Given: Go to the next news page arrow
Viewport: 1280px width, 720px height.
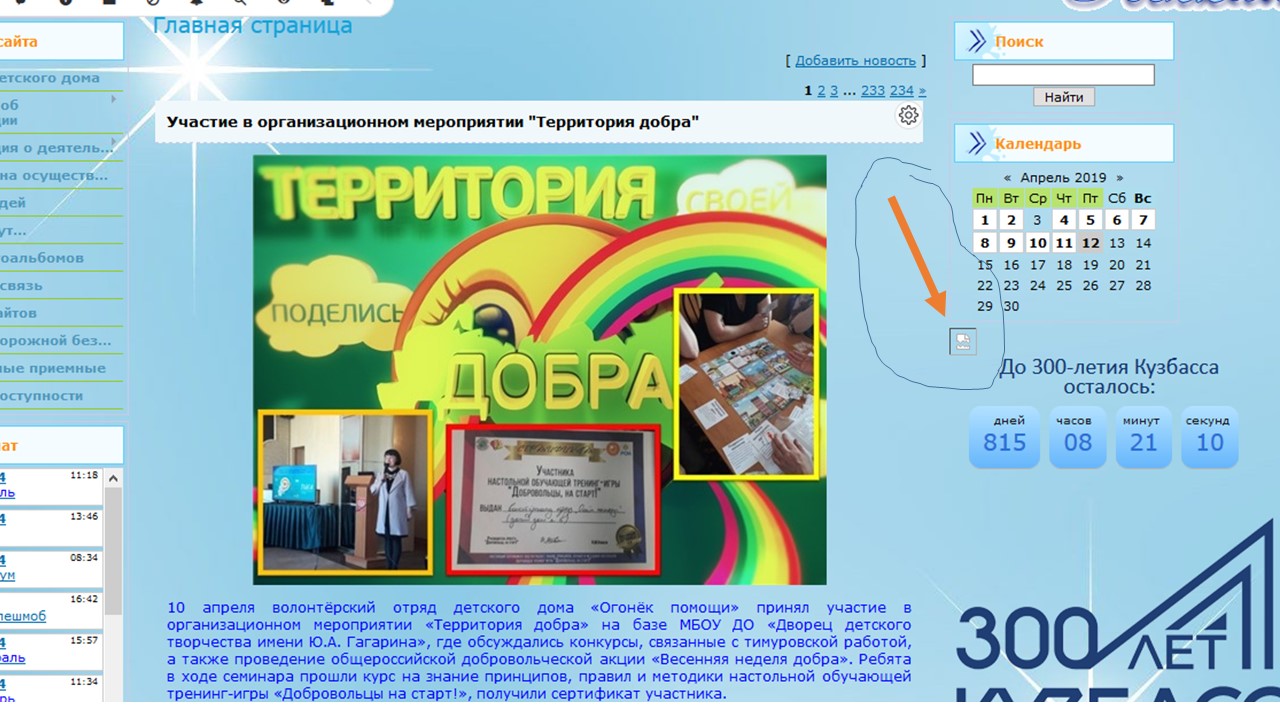Looking at the screenshot, I should coord(922,91).
